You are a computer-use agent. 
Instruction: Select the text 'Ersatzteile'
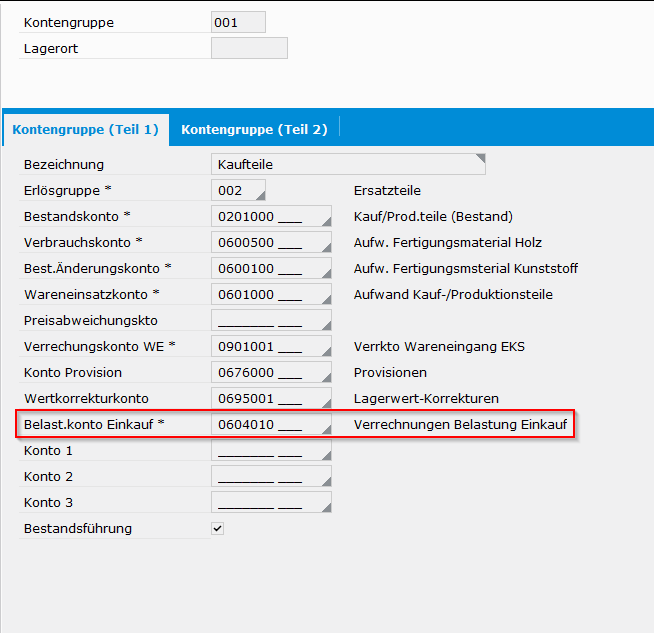pyautogui.click(x=387, y=191)
